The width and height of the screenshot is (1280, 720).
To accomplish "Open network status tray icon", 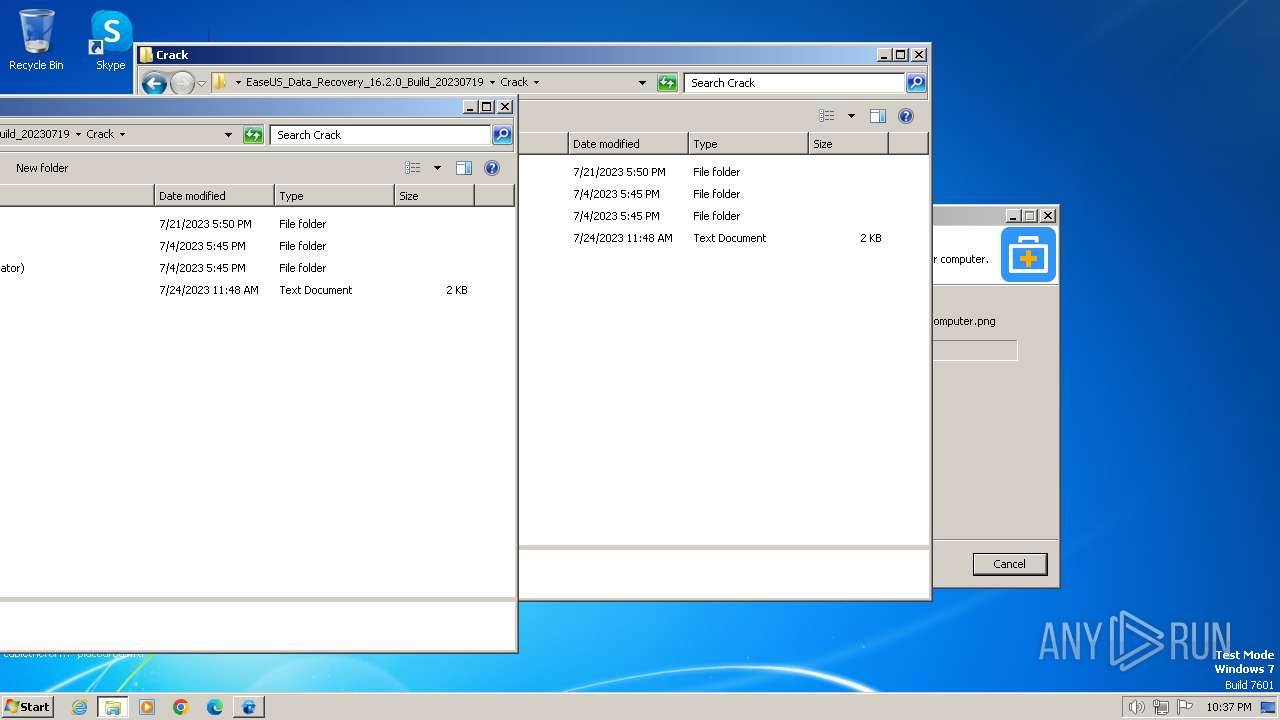I will pyautogui.click(x=1161, y=707).
